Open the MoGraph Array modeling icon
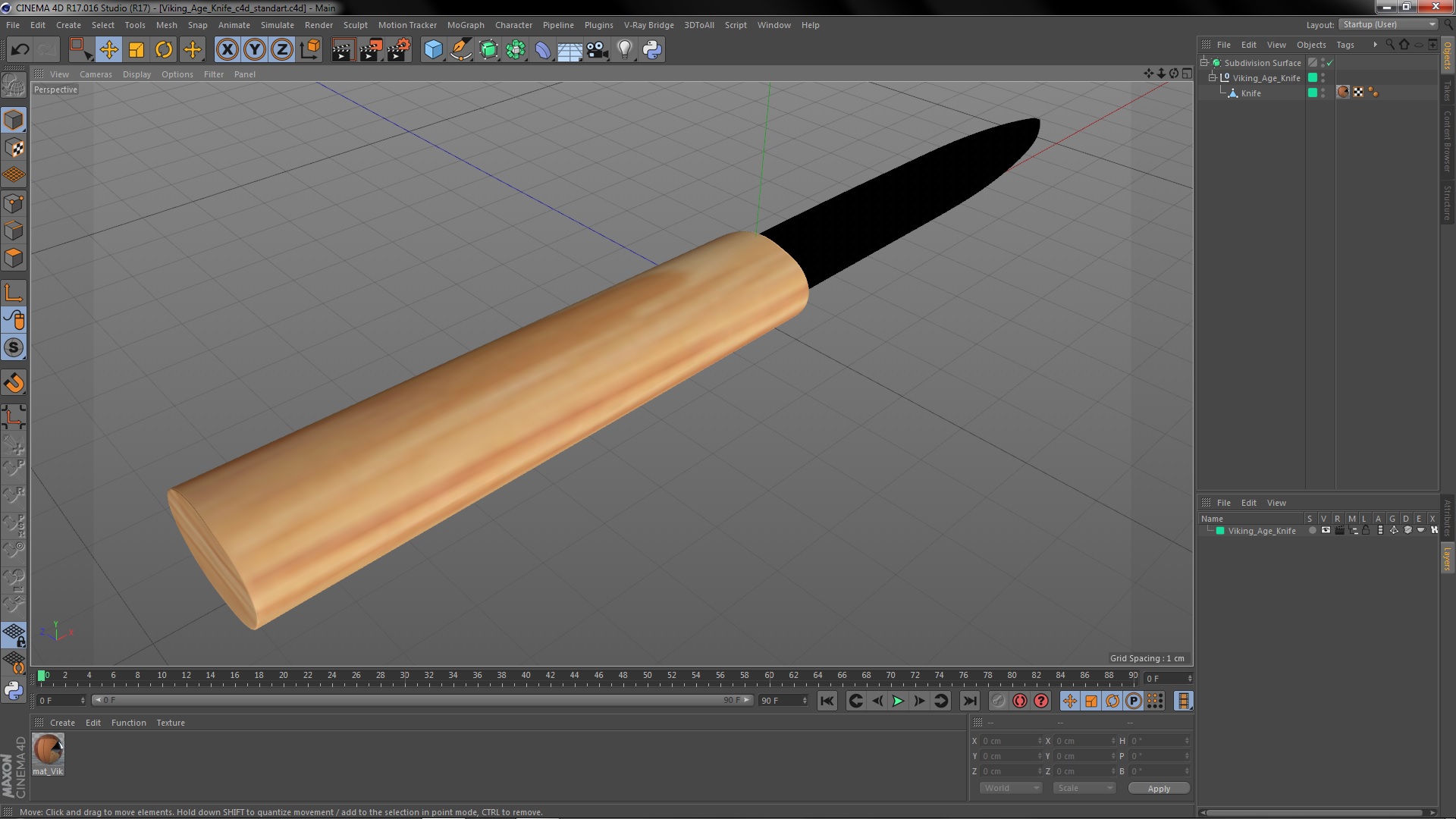 (516, 50)
